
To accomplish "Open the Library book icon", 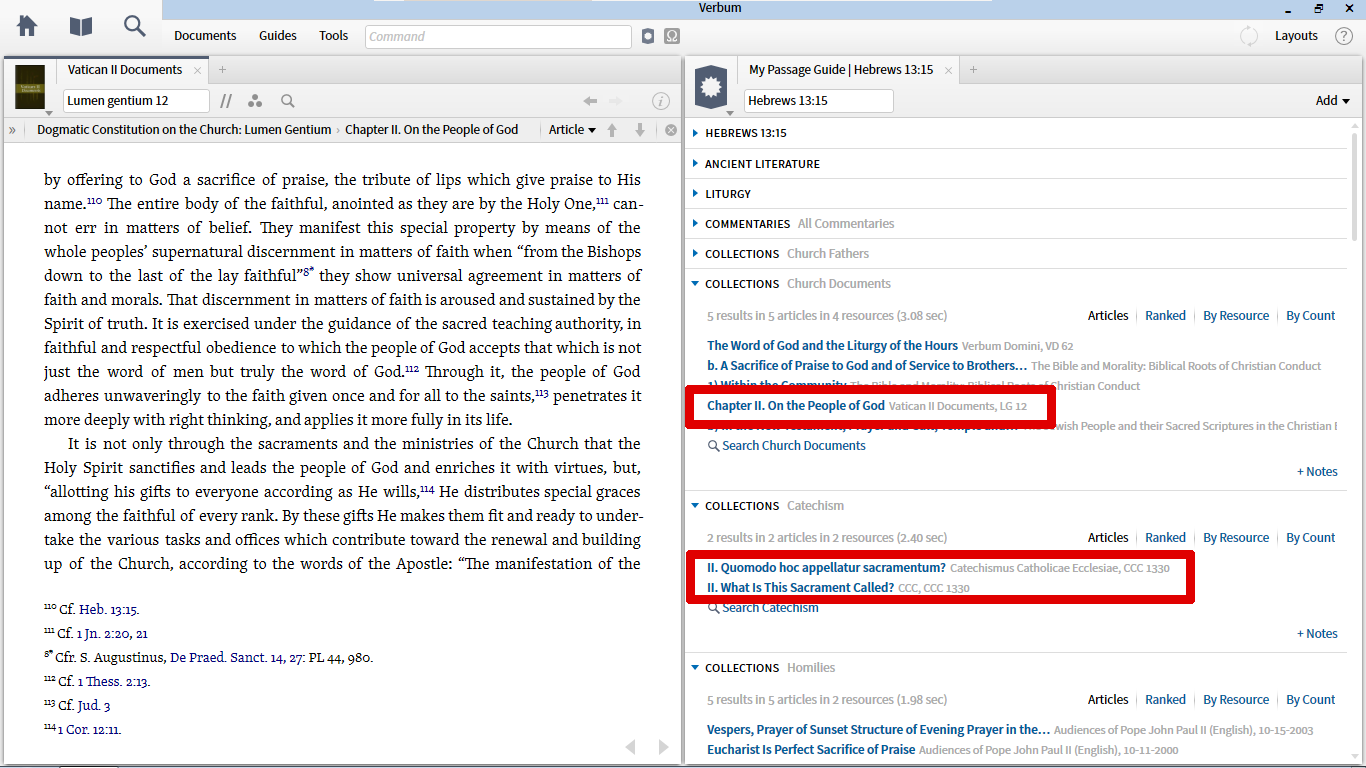I will [x=81, y=26].
